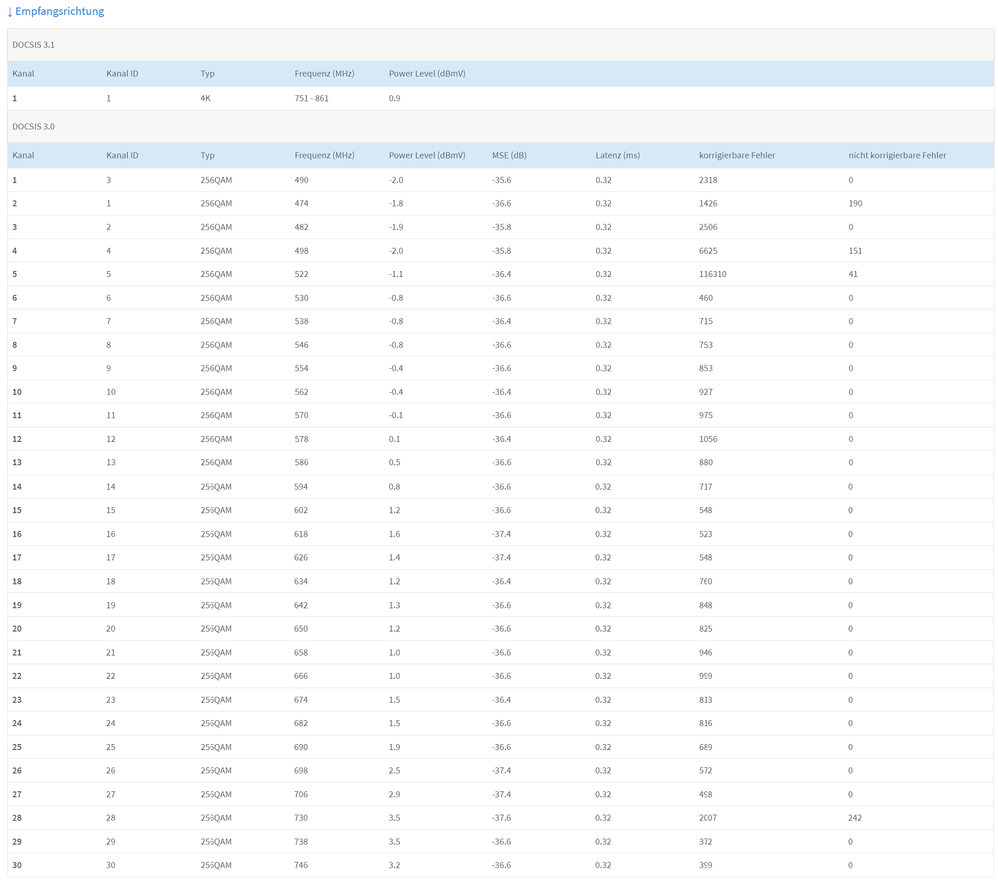998x880 pixels.
Task: Select frequency cell 746
Action: (301, 865)
